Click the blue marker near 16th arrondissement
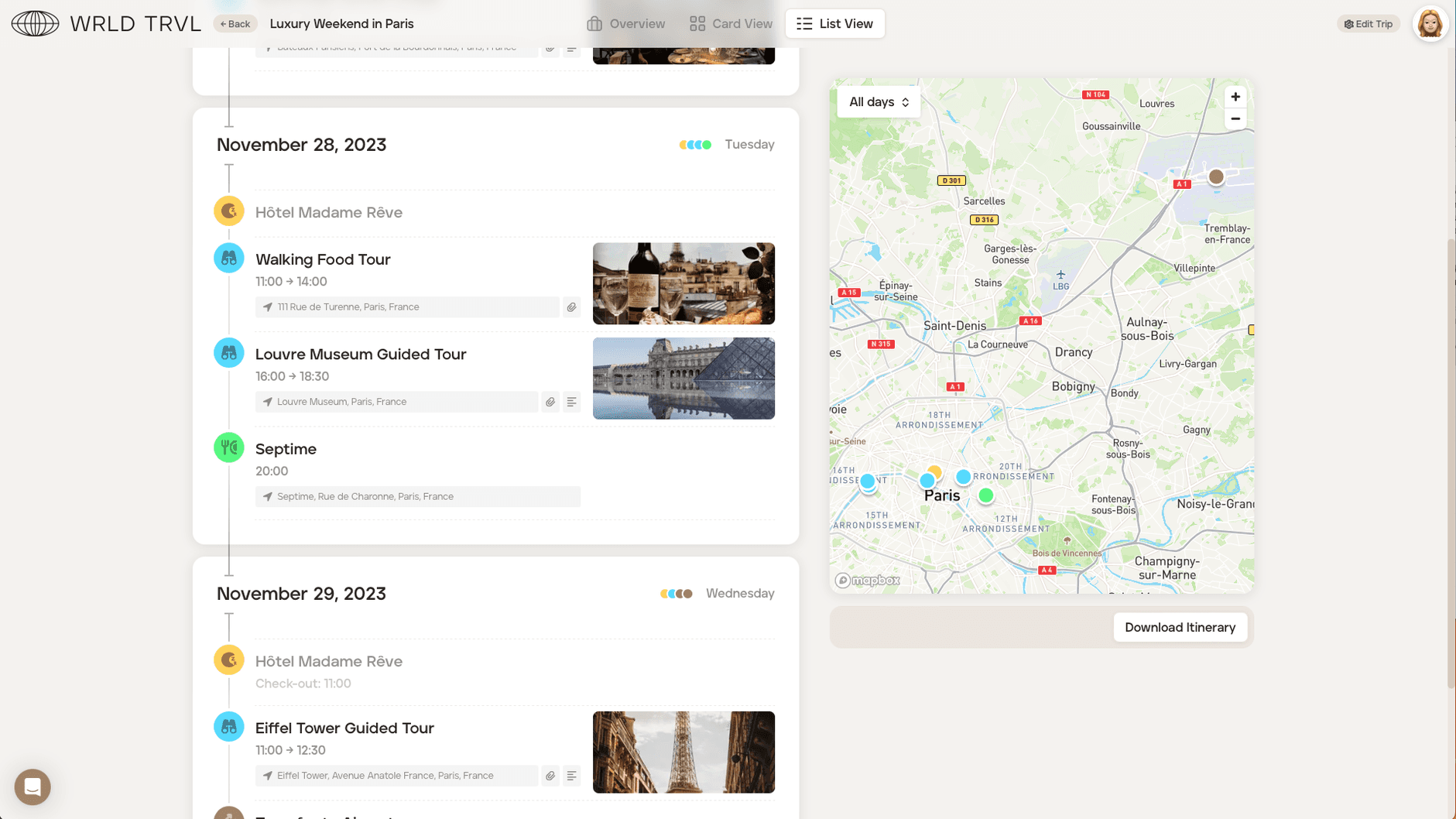1456x819 pixels. (x=867, y=481)
